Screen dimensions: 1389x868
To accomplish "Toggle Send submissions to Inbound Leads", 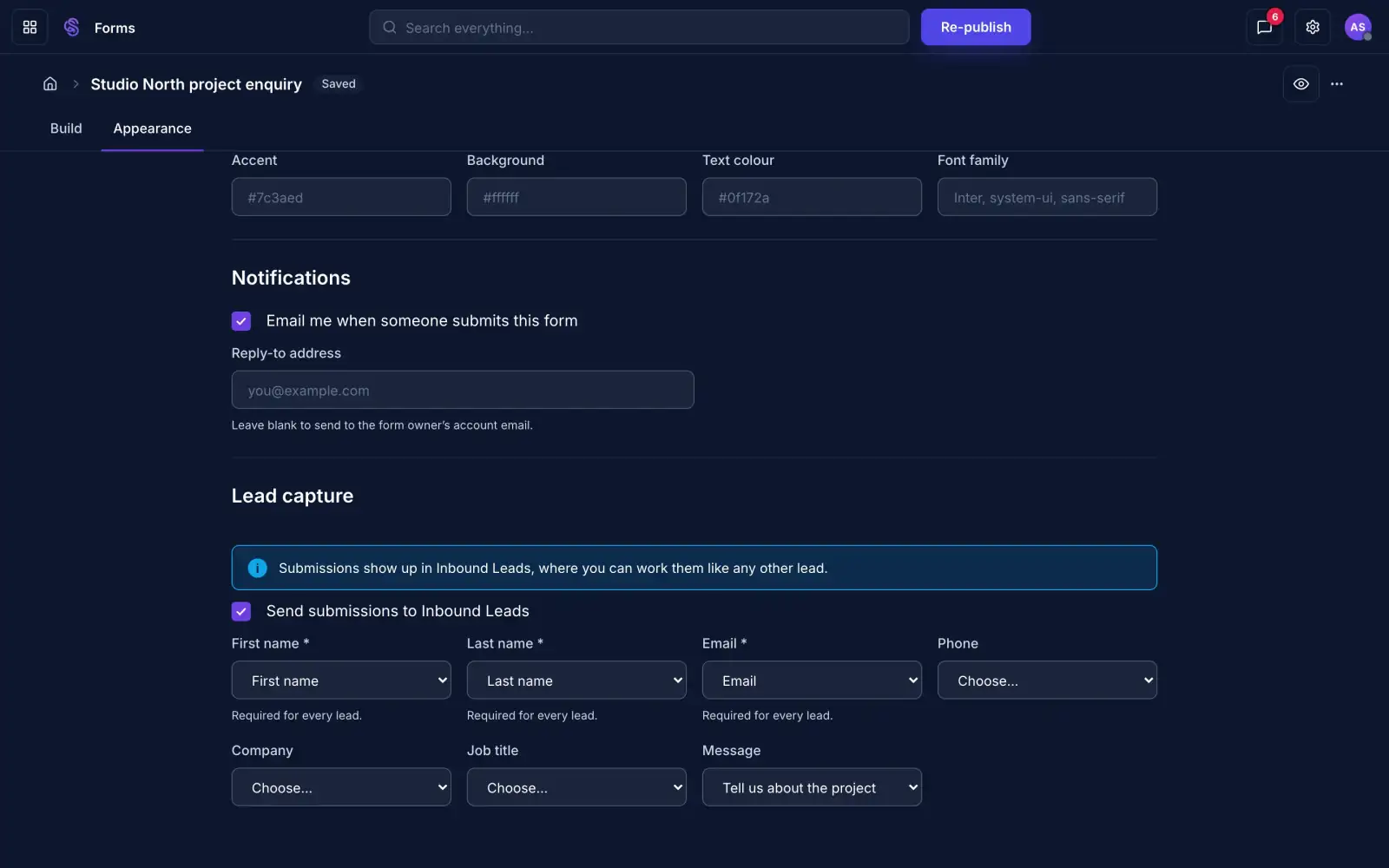I will [x=241, y=611].
